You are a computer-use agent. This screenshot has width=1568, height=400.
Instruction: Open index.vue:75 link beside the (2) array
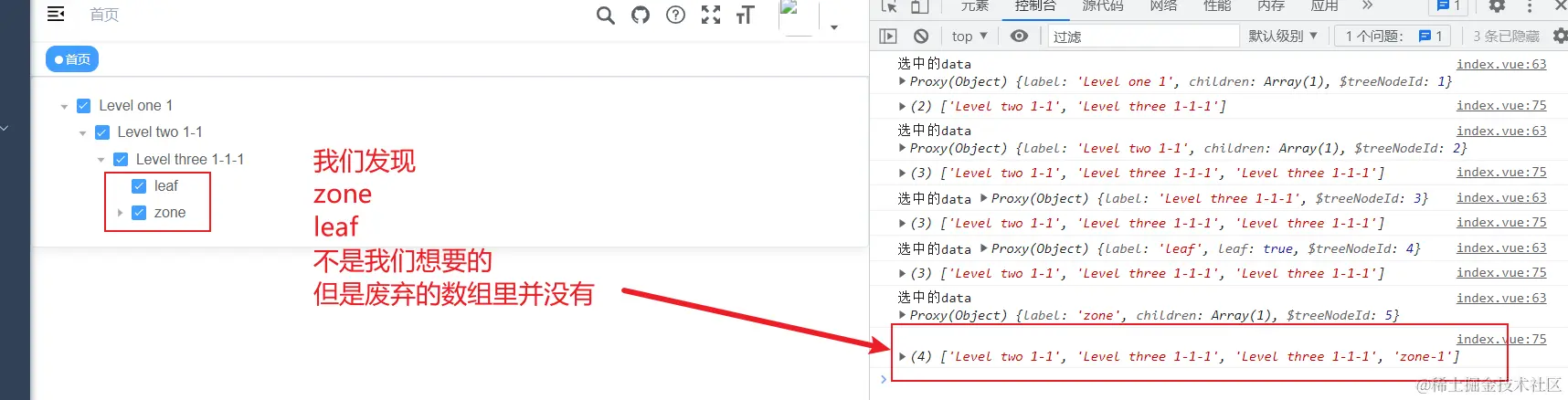(1501, 106)
